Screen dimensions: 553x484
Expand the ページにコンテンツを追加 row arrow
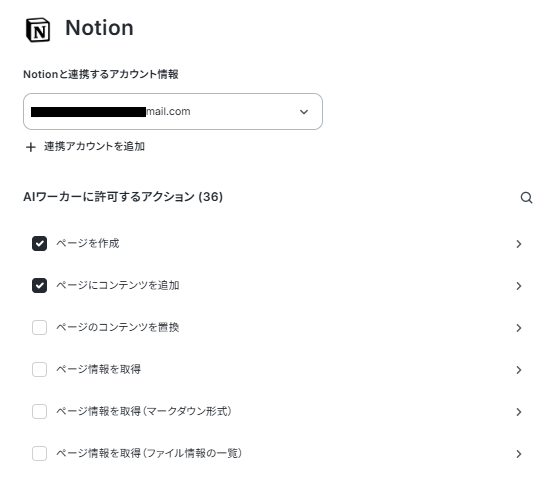[x=518, y=286]
